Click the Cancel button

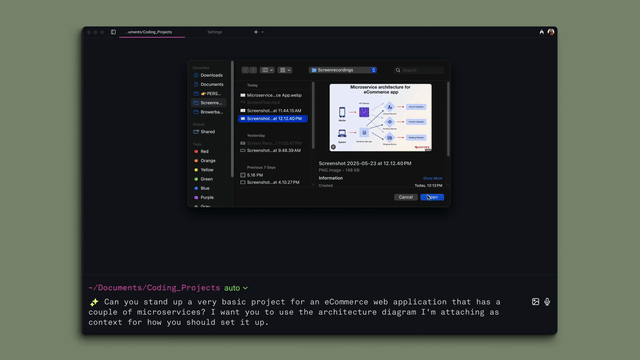(x=406, y=197)
